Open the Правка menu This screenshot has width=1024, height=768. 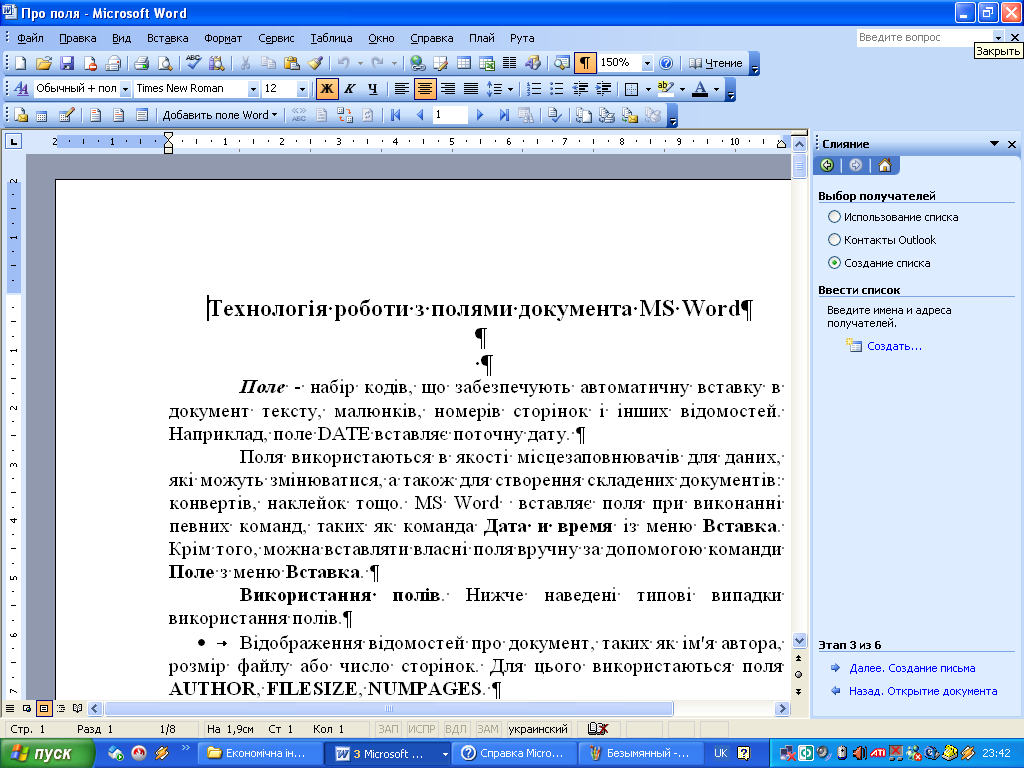pyautogui.click(x=78, y=38)
